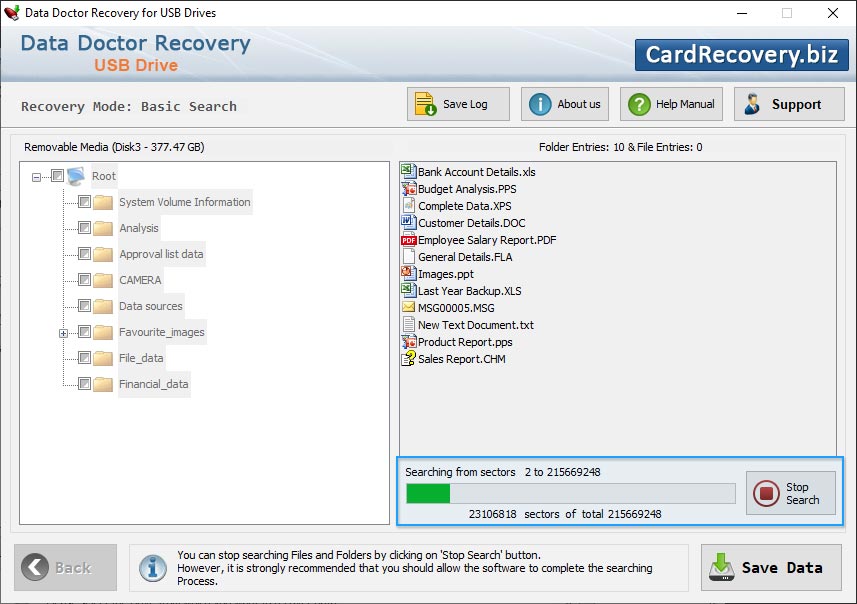The image size is (857, 604).
Task: Click the green sector search progress bar
Action: [x=571, y=494]
